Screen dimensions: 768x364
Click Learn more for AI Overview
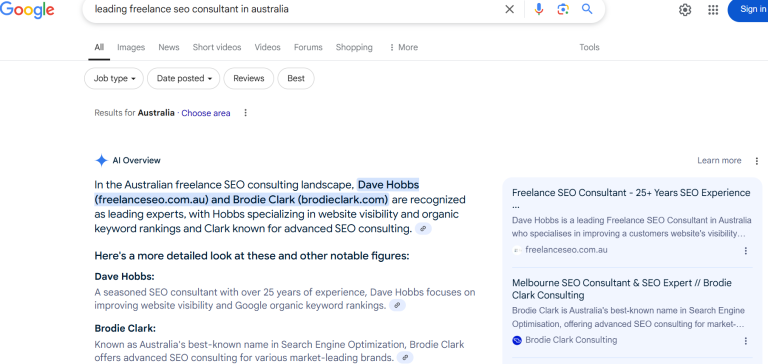pos(719,161)
